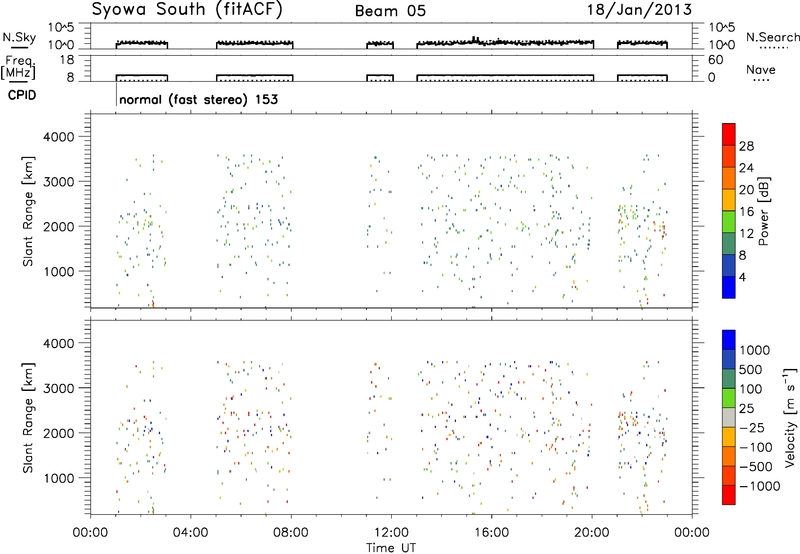The image size is (800, 554).
Task: Click the 'Time UT' axis label
Action: [x=391, y=548]
